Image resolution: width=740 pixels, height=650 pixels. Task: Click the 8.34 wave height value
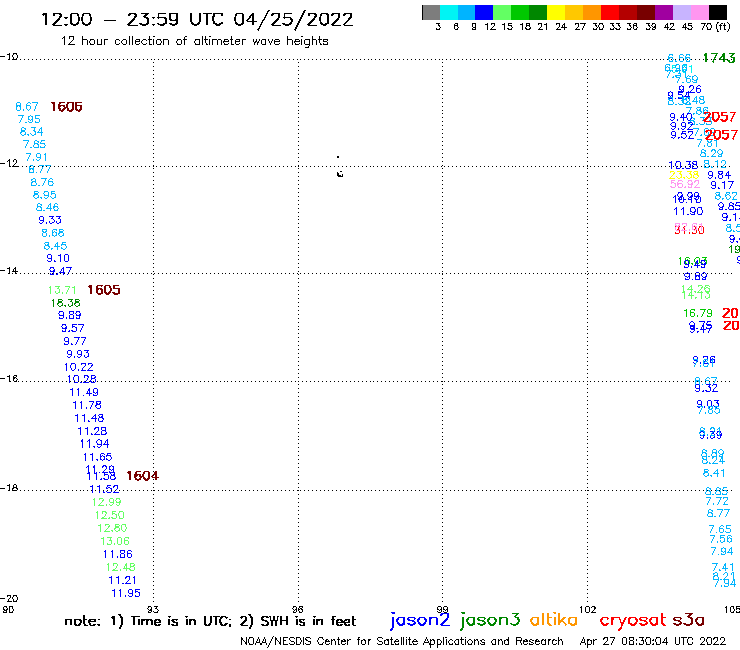[32, 132]
